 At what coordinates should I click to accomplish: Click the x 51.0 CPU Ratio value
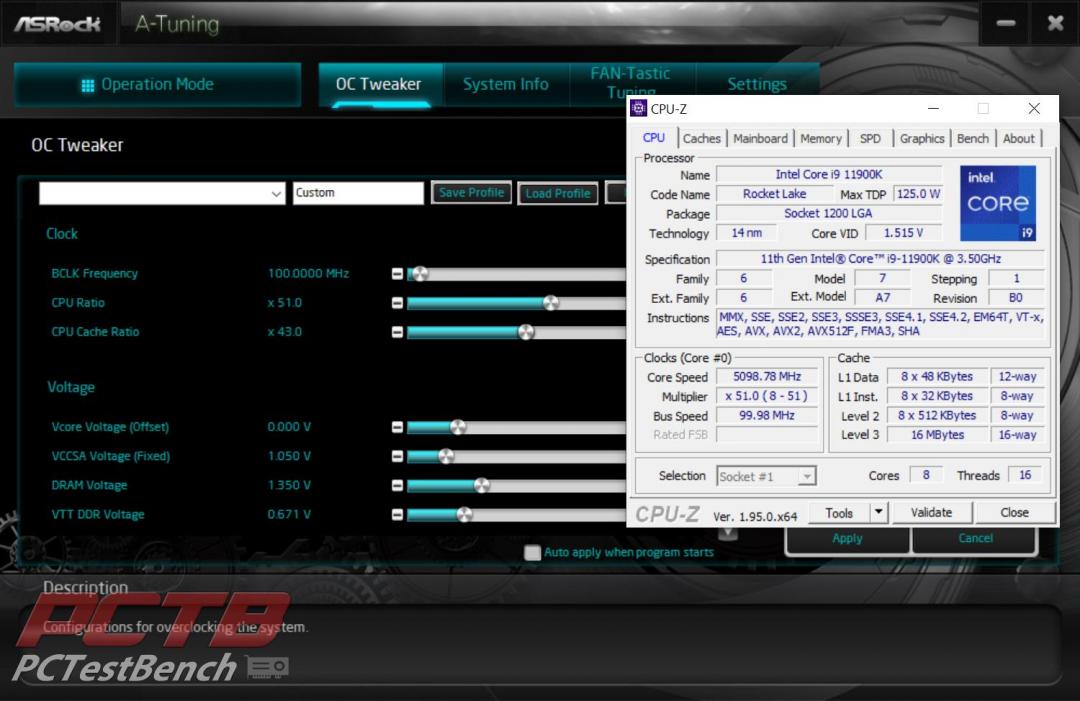coord(284,303)
